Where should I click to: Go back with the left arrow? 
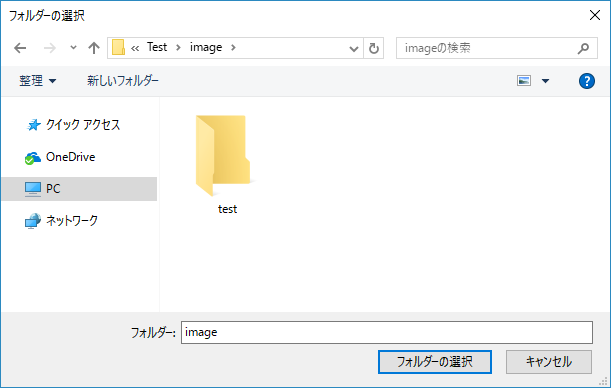point(20,48)
